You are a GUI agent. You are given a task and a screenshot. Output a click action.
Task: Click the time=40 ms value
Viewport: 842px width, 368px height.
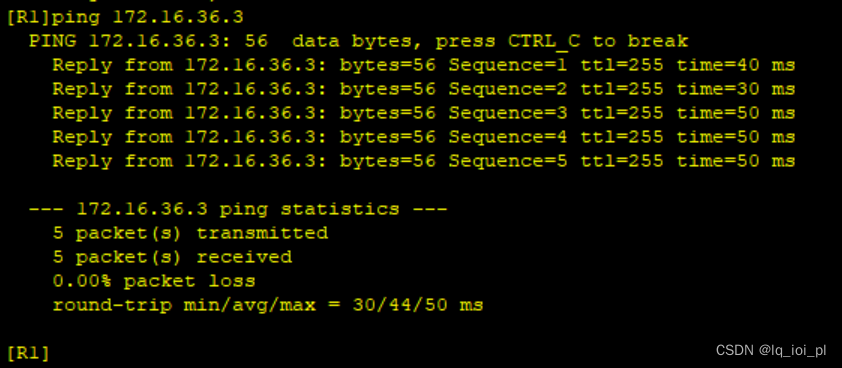pyautogui.click(x=736, y=66)
